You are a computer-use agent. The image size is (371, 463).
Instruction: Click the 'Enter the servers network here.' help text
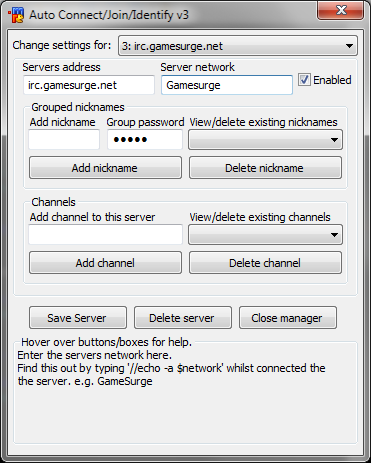[95, 355]
